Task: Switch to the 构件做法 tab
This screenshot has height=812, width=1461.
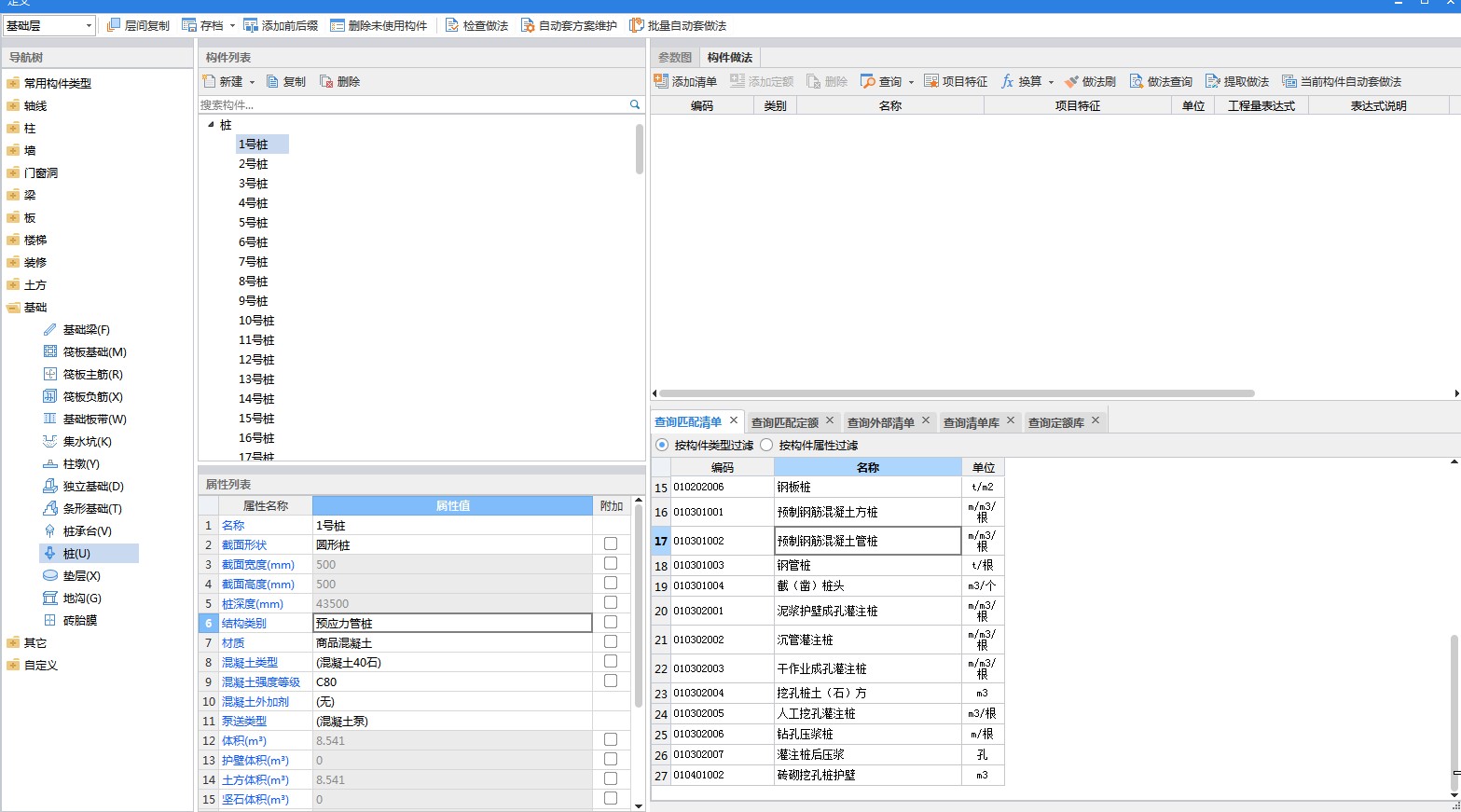Action: pyautogui.click(x=729, y=57)
